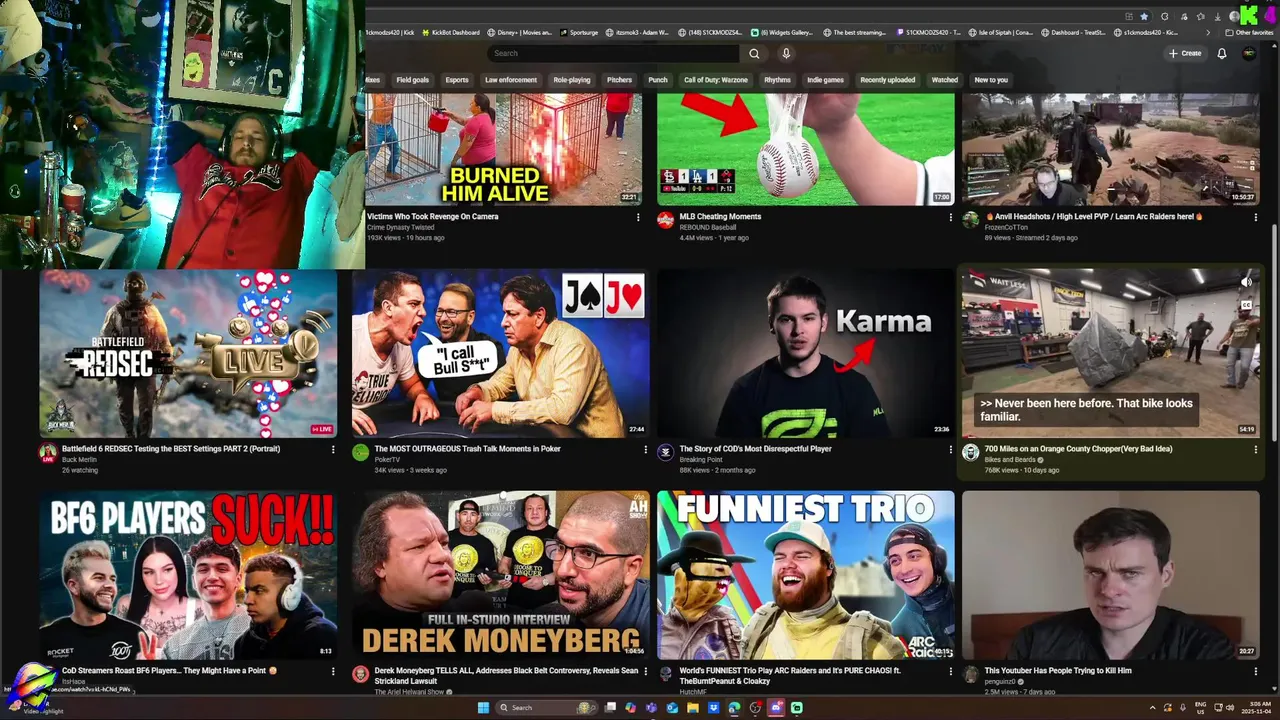
Task: Open Breaking Point channel avatar
Action: [666, 453]
